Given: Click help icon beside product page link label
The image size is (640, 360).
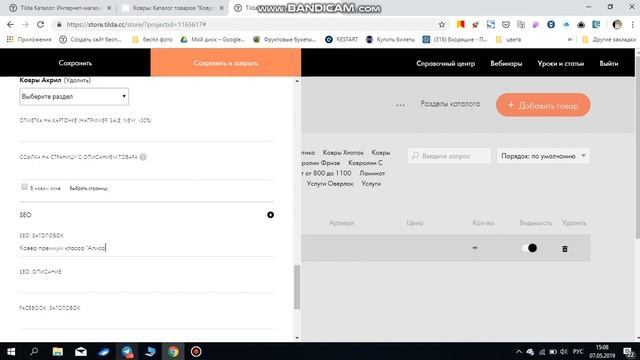Looking at the screenshot, I should point(143,157).
